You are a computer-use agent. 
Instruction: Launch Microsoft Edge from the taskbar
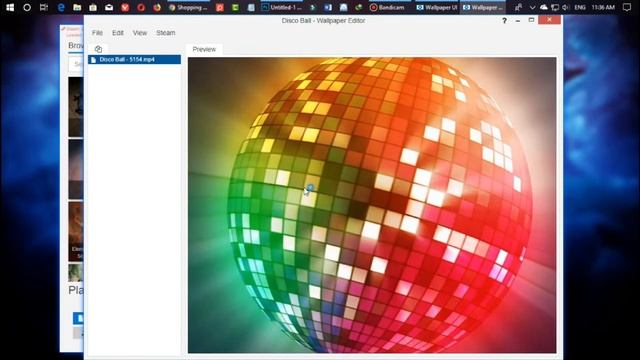click(x=61, y=7)
